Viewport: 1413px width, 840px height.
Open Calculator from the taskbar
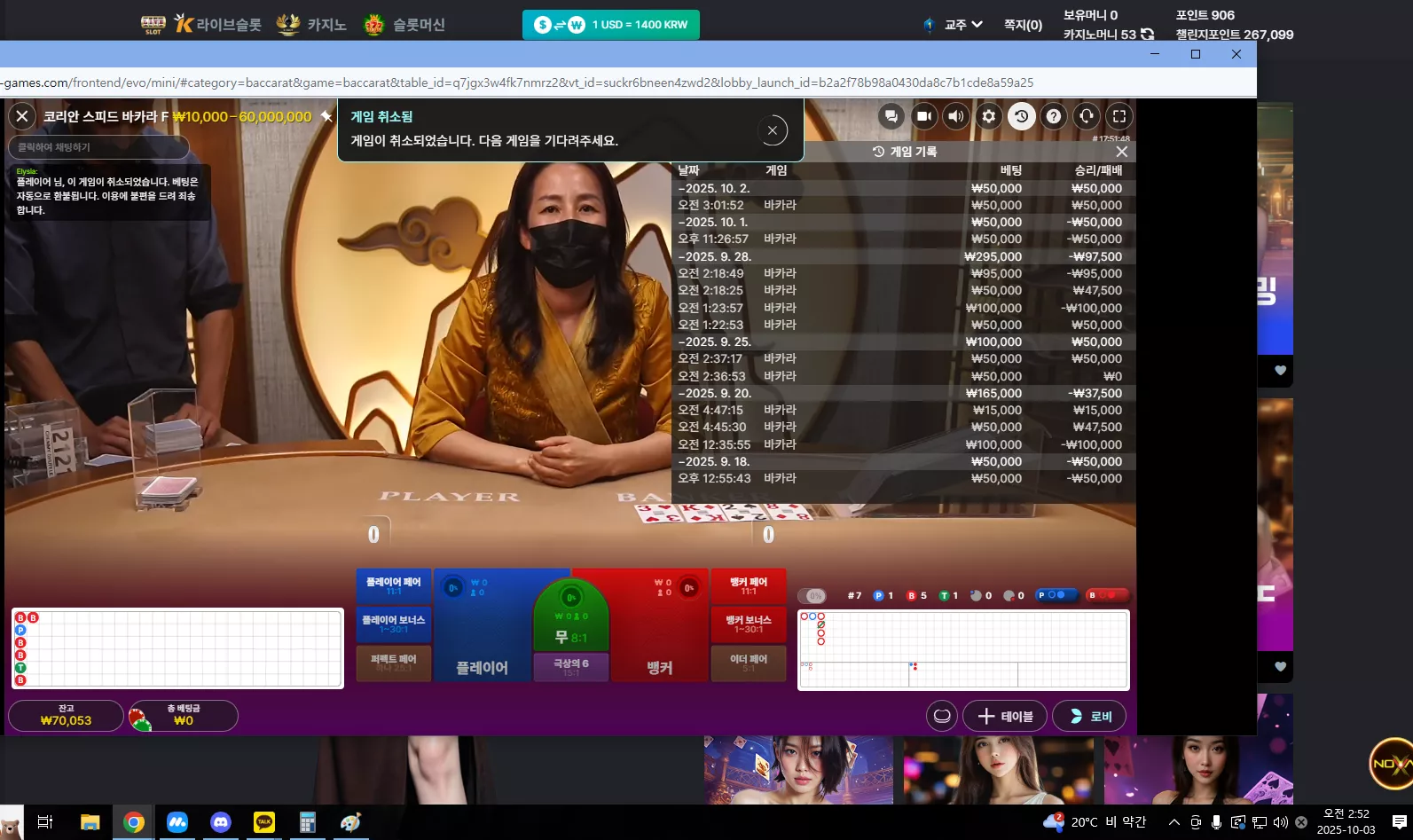[x=308, y=822]
